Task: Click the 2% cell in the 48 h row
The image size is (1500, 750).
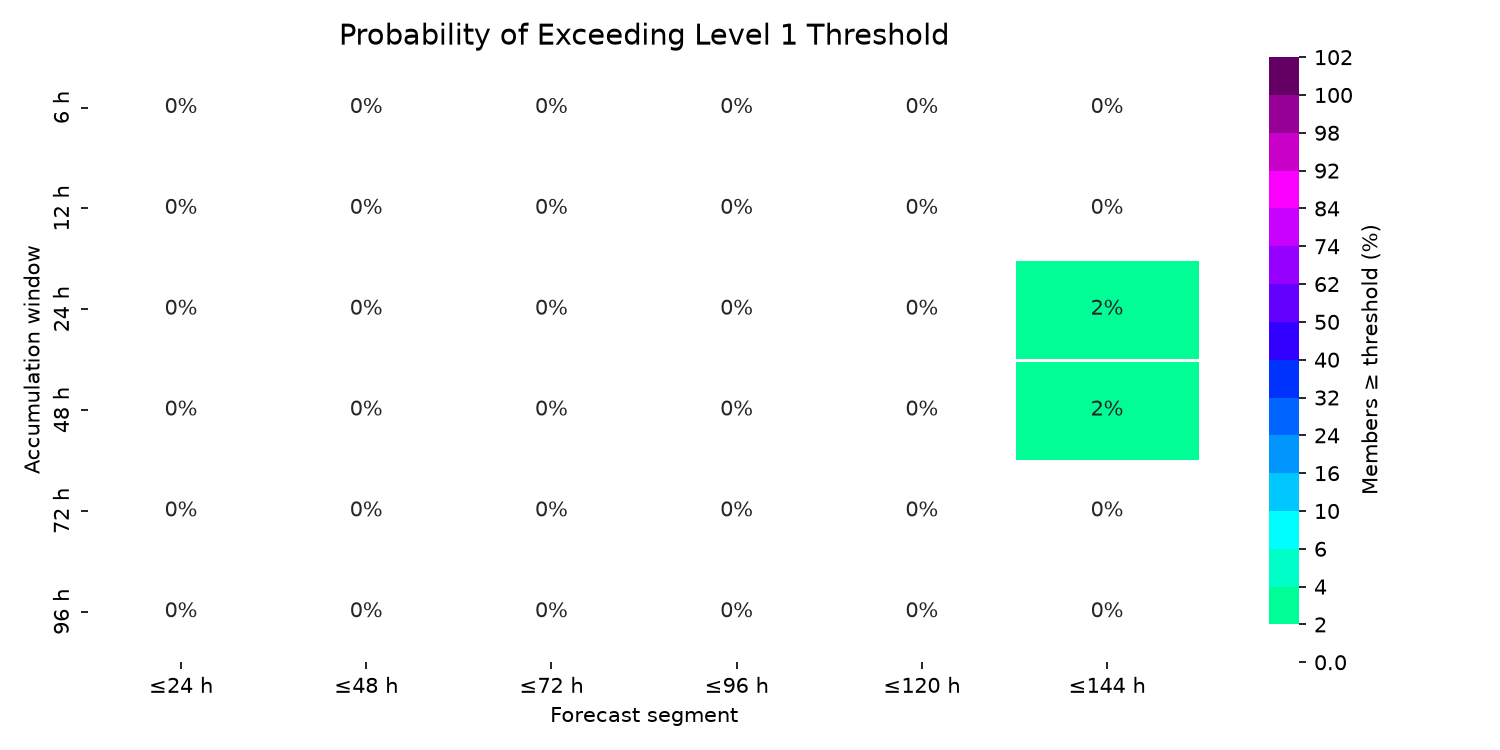Action: coord(1107,410)
